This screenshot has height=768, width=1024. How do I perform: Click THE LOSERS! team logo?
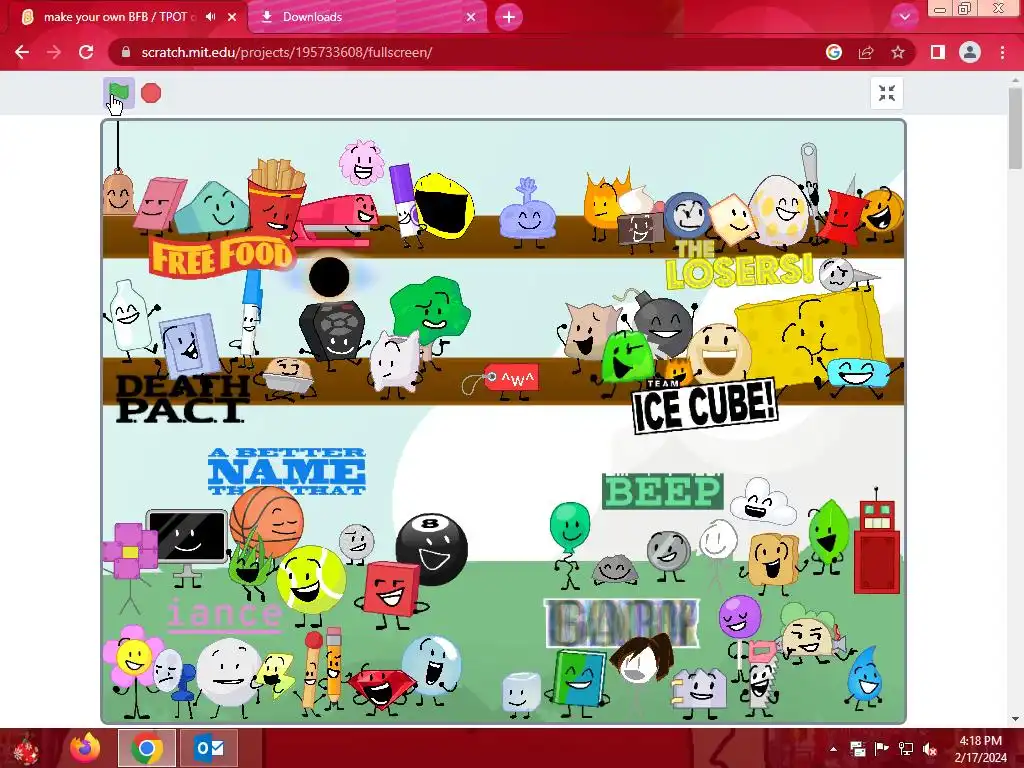click(739, 265)
